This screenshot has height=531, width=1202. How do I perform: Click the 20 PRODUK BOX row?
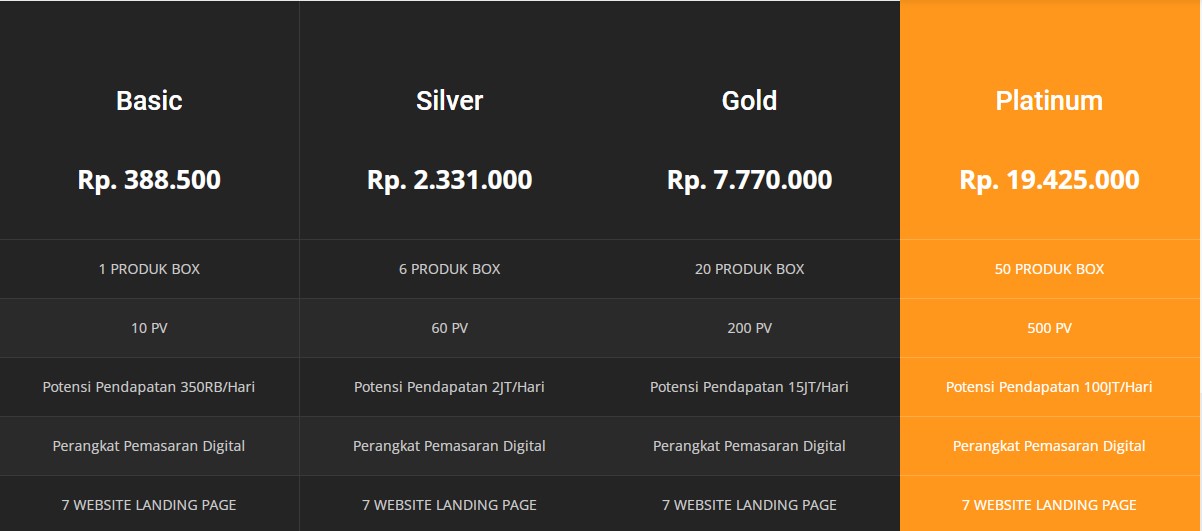click(x=749, y=269)
